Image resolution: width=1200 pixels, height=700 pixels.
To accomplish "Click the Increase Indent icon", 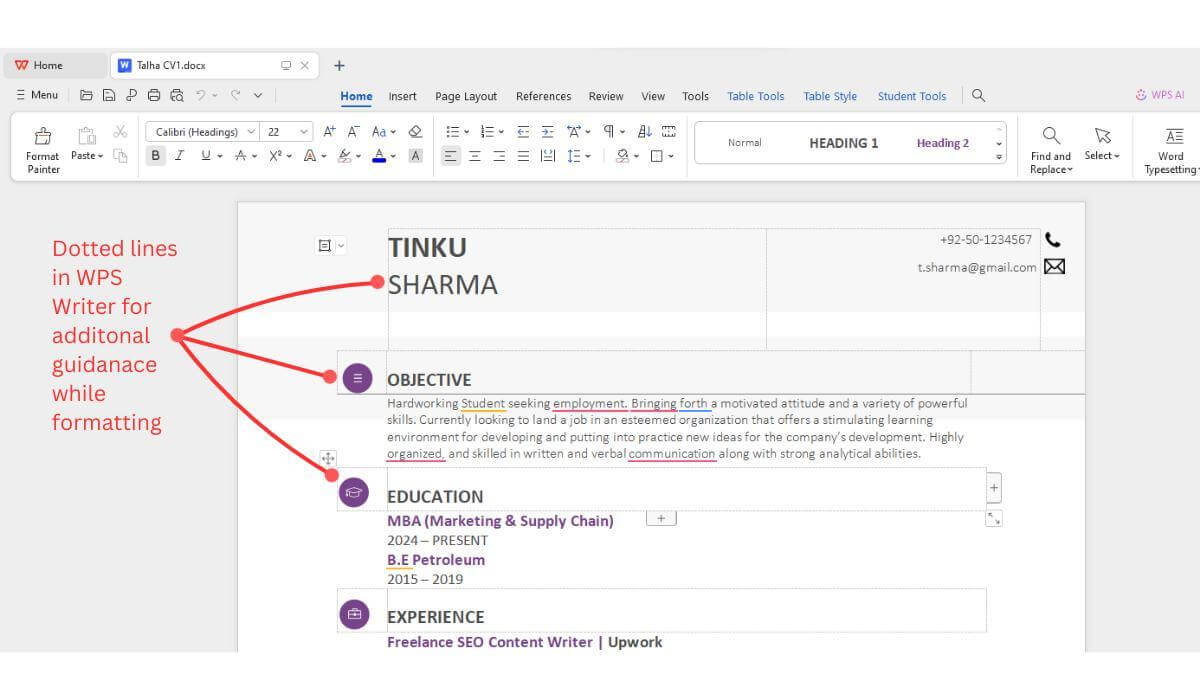I will [x=547, y=131].
